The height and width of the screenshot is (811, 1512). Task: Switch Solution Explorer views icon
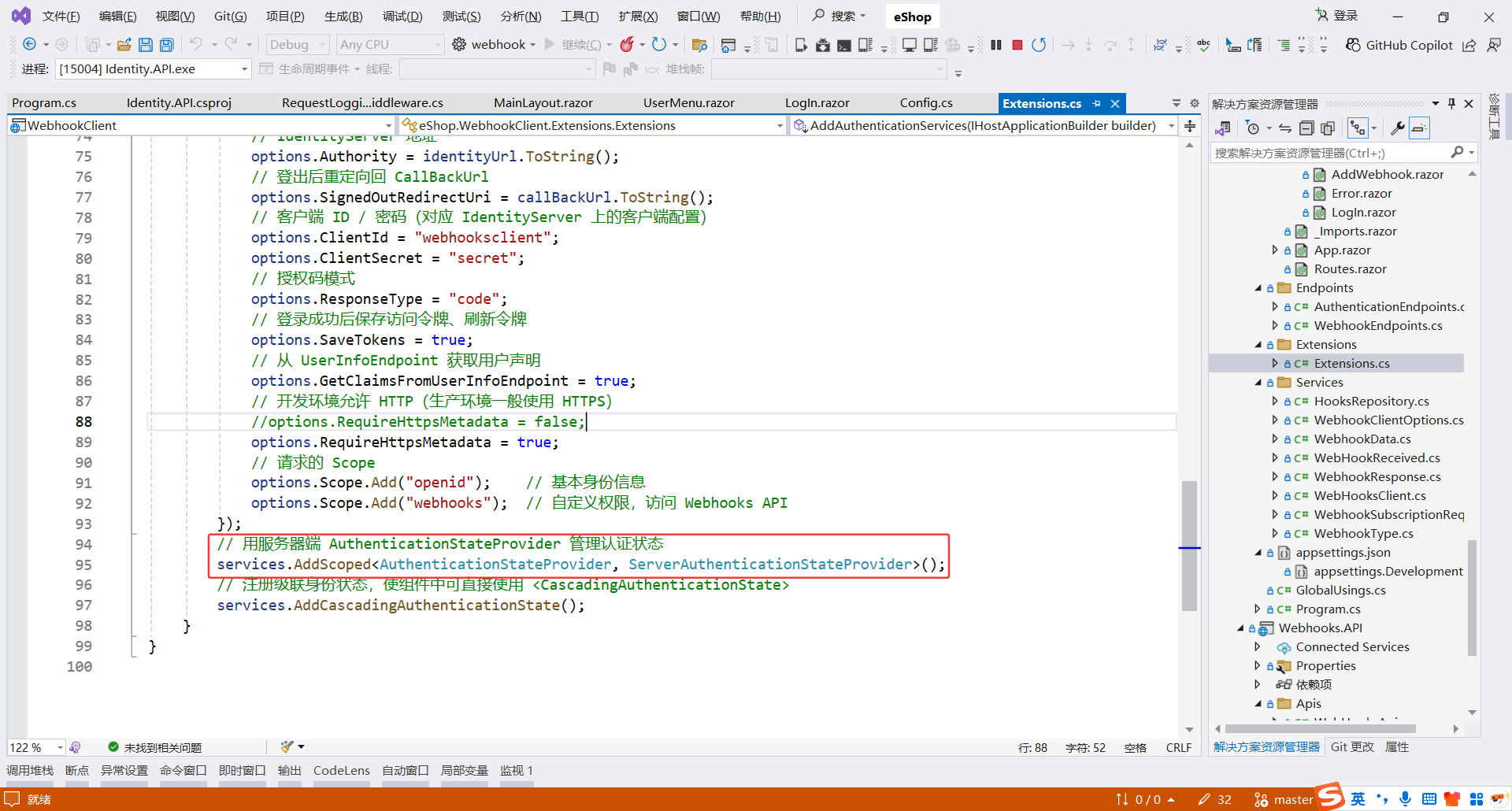(x=1223, y=128)
